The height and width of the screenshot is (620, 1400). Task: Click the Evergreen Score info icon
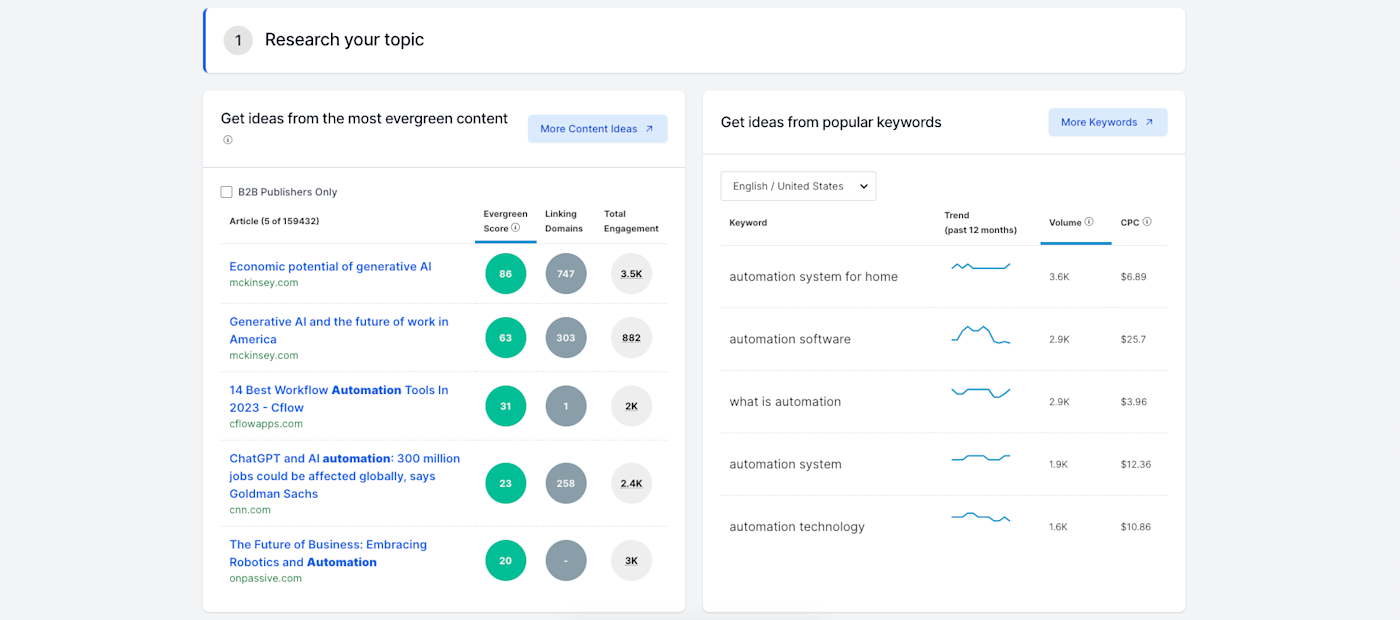[516, 228]
